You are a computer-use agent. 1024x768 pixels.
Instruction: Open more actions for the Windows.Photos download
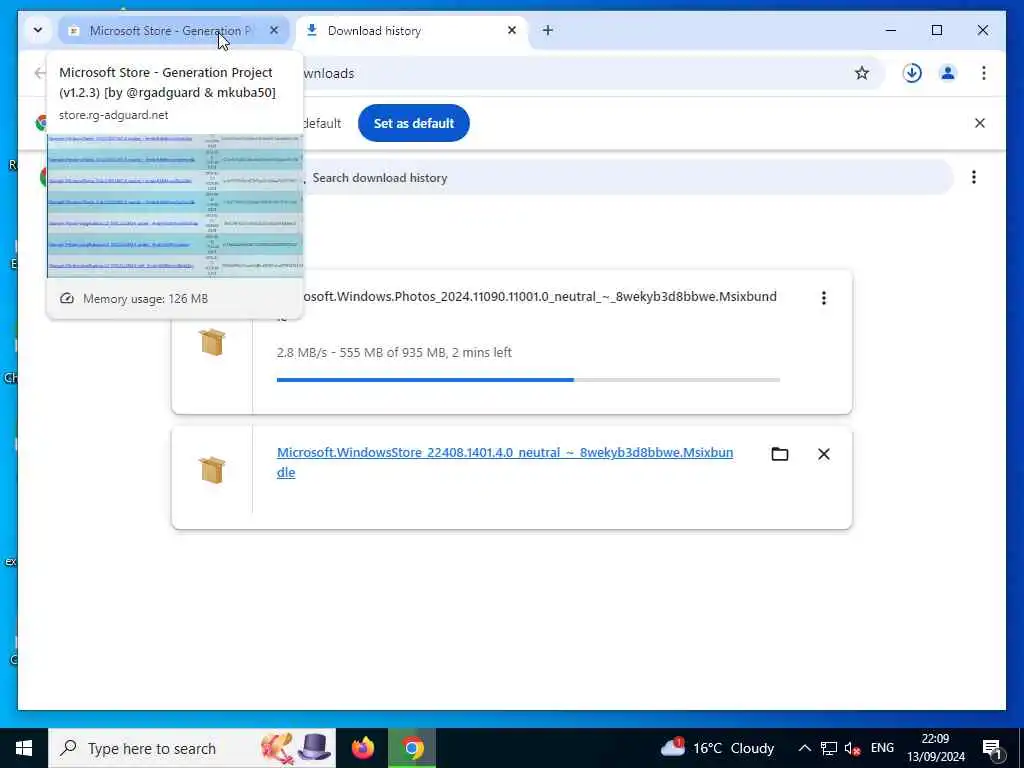[x=824, y=298]
